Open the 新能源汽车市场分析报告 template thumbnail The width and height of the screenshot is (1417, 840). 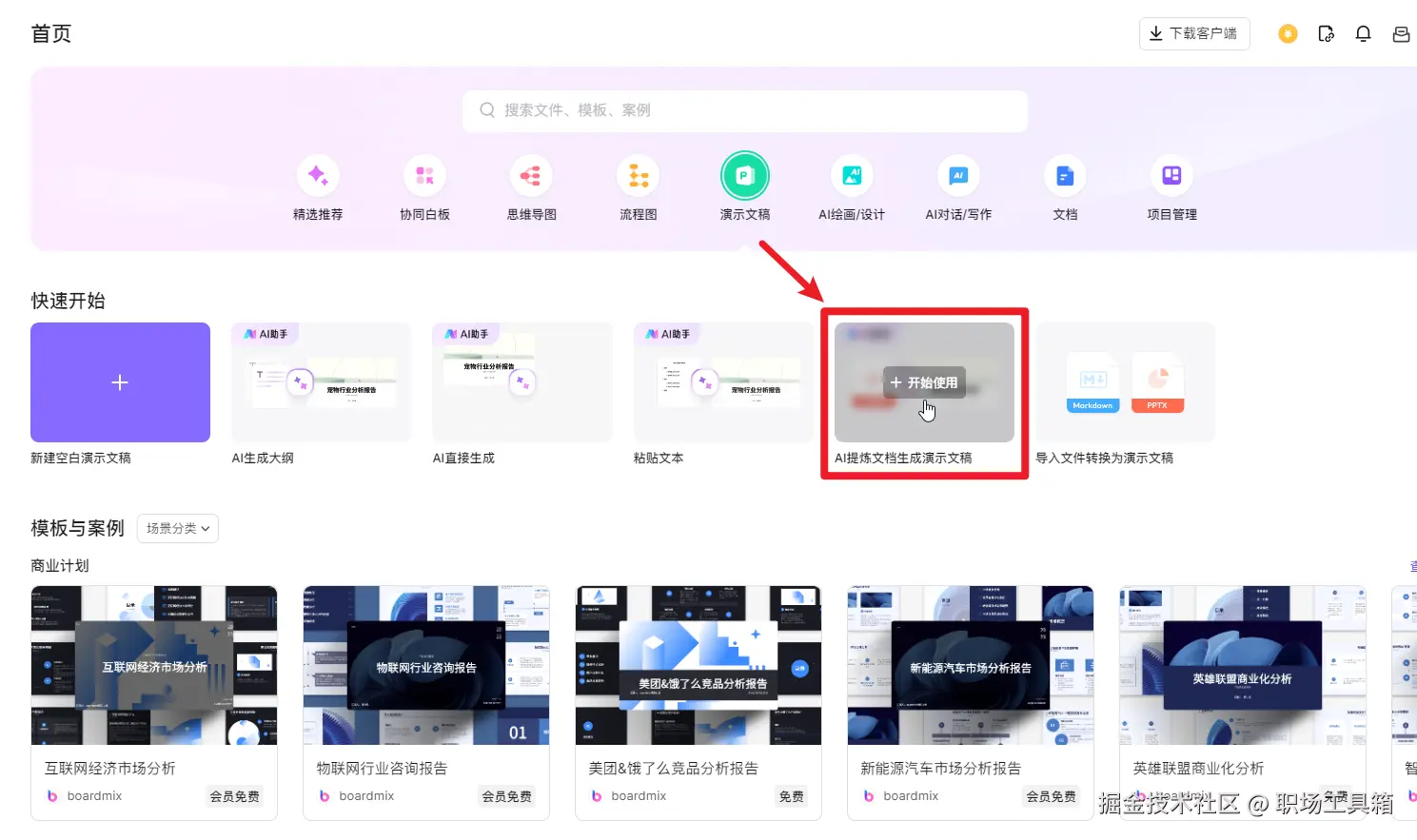971,665
